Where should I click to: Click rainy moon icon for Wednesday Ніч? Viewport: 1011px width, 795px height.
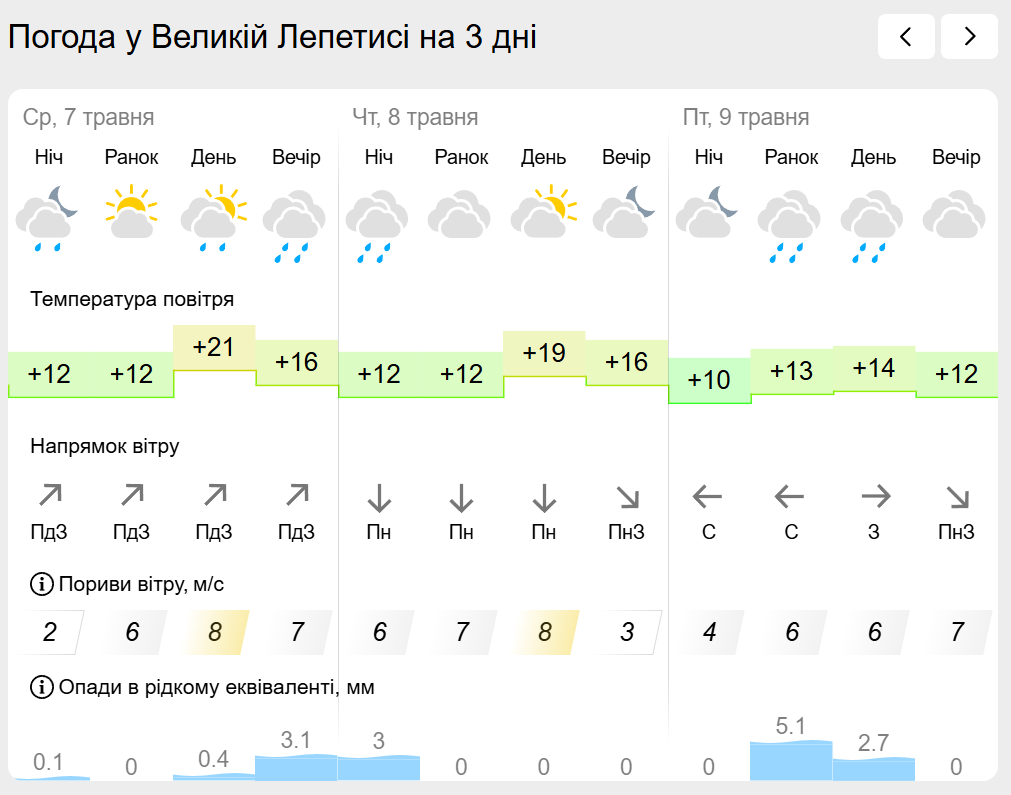click(48, 218)
